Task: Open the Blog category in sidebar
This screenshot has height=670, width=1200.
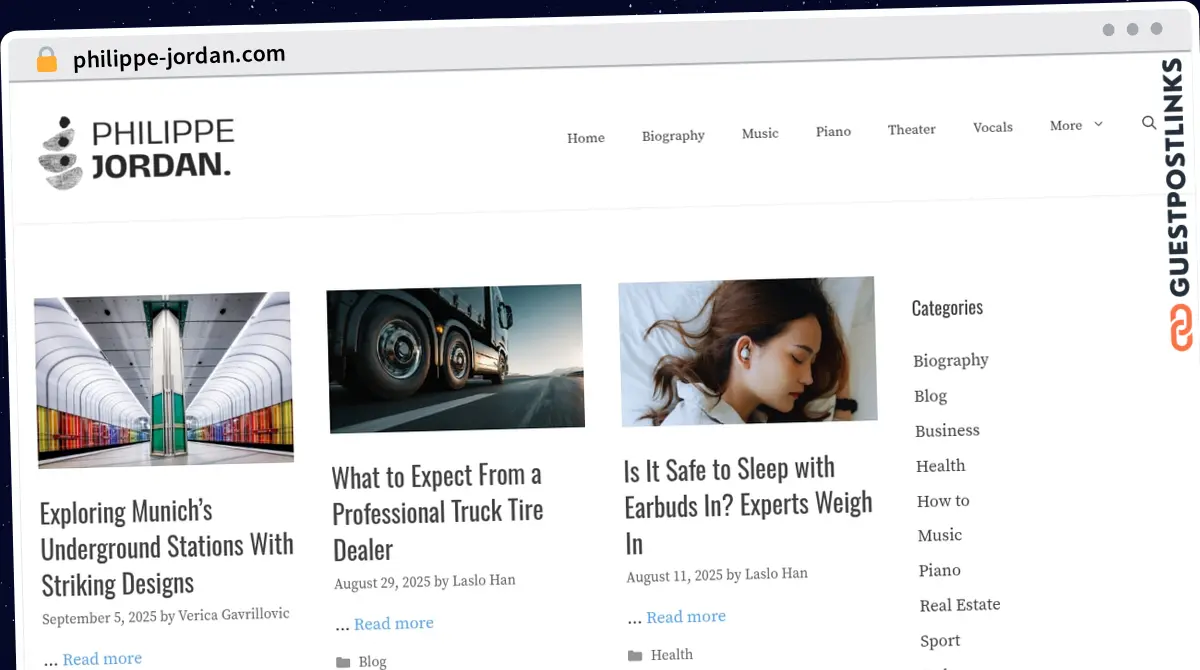Action: [930, 396]
